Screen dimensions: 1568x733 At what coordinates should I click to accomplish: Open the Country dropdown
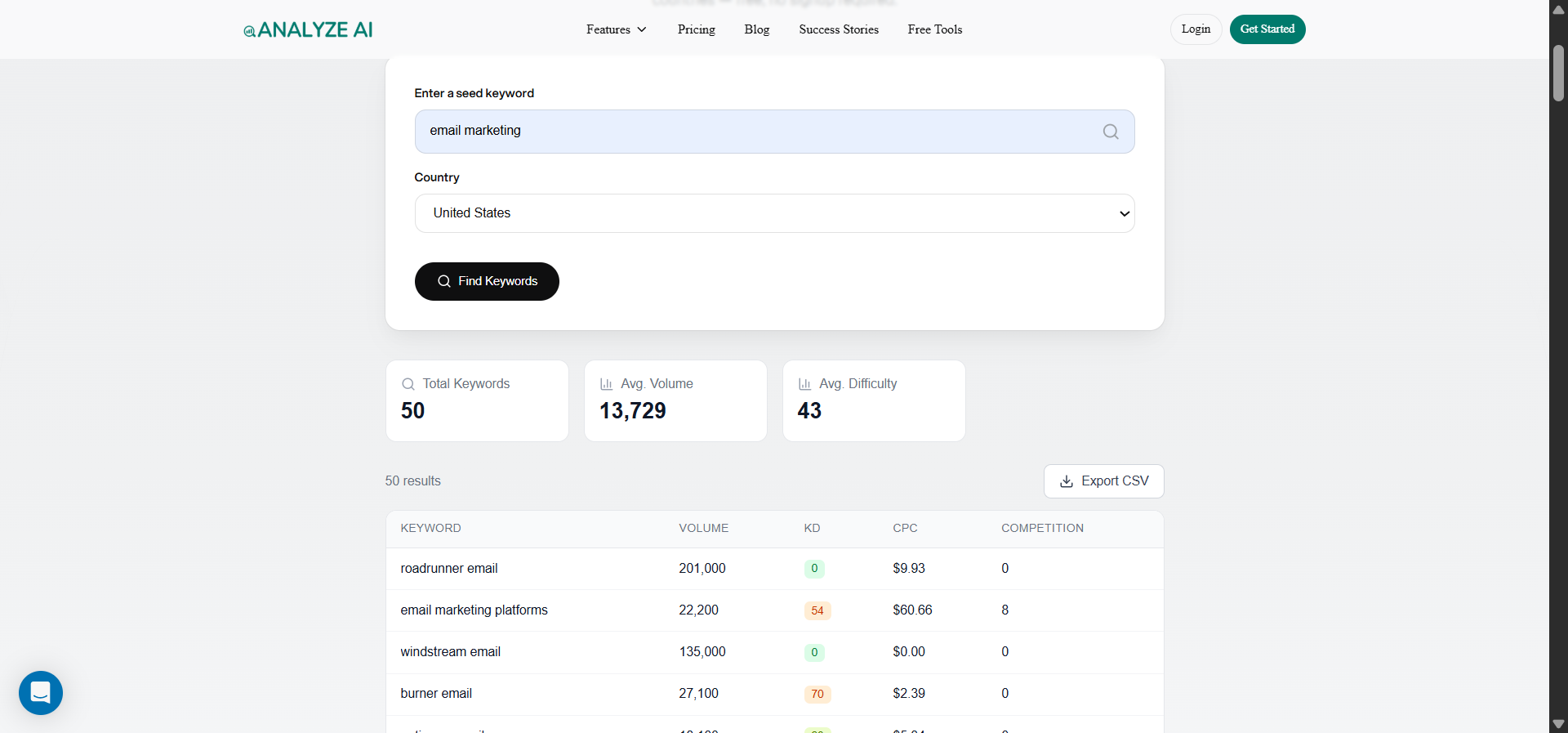coord(774,213)
